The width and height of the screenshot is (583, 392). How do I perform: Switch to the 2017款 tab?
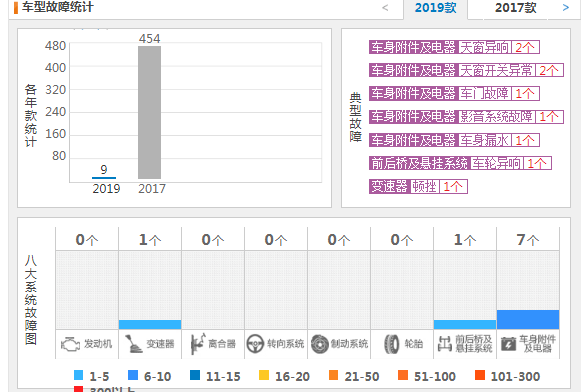pos(516,8)
